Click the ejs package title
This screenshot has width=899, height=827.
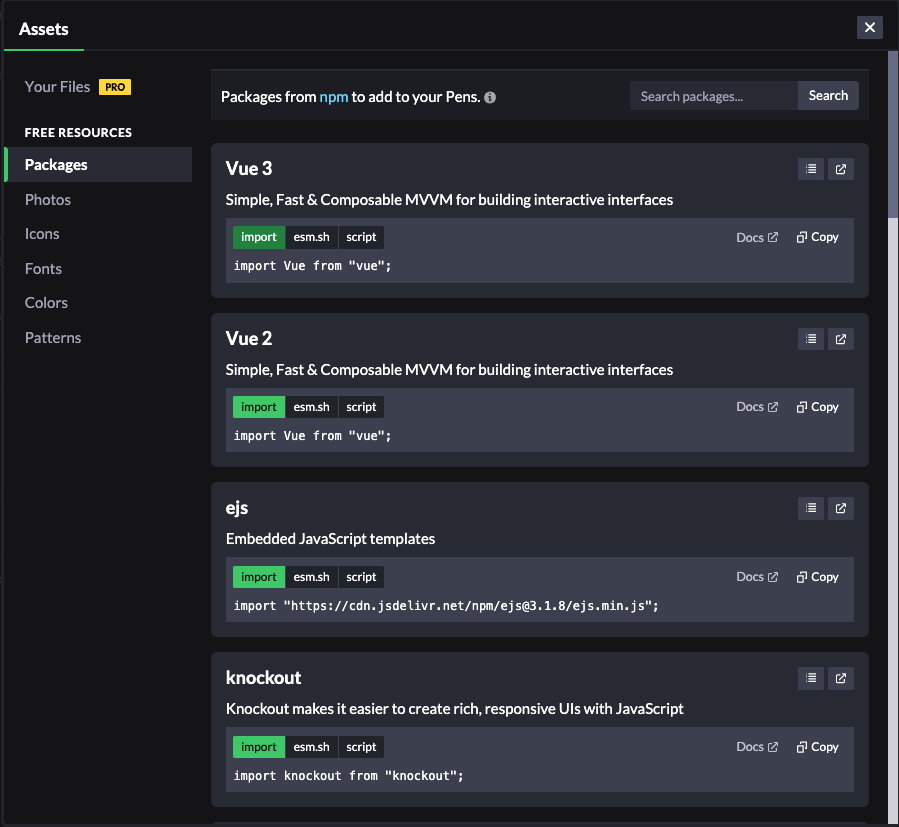pyautogui.click(x=237, y=508)
